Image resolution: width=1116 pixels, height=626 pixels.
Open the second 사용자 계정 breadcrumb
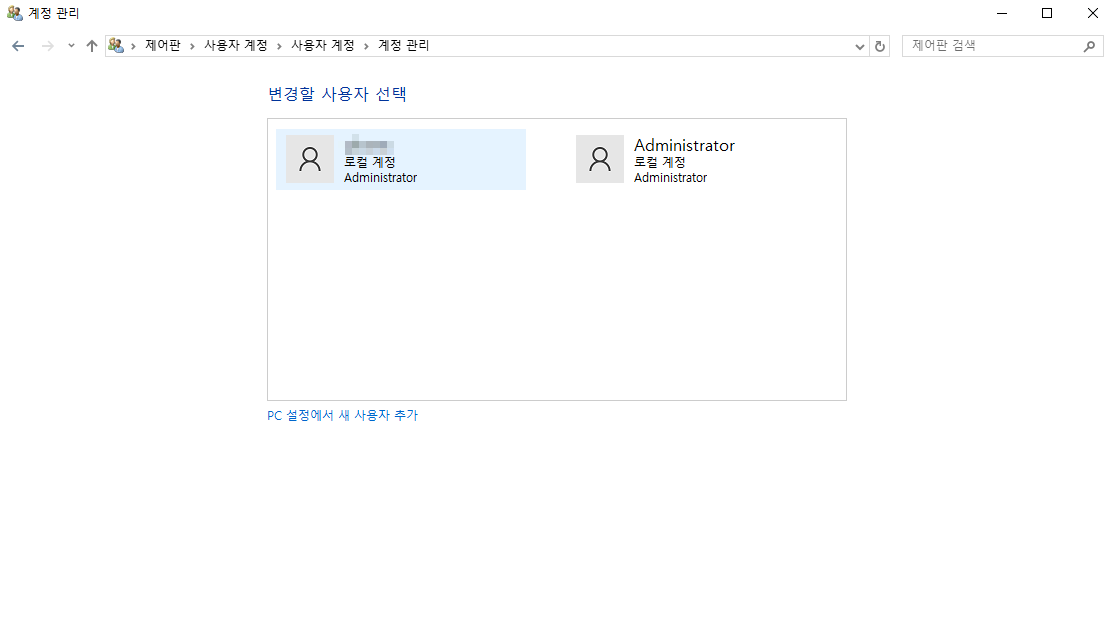[x=322, y=46]
